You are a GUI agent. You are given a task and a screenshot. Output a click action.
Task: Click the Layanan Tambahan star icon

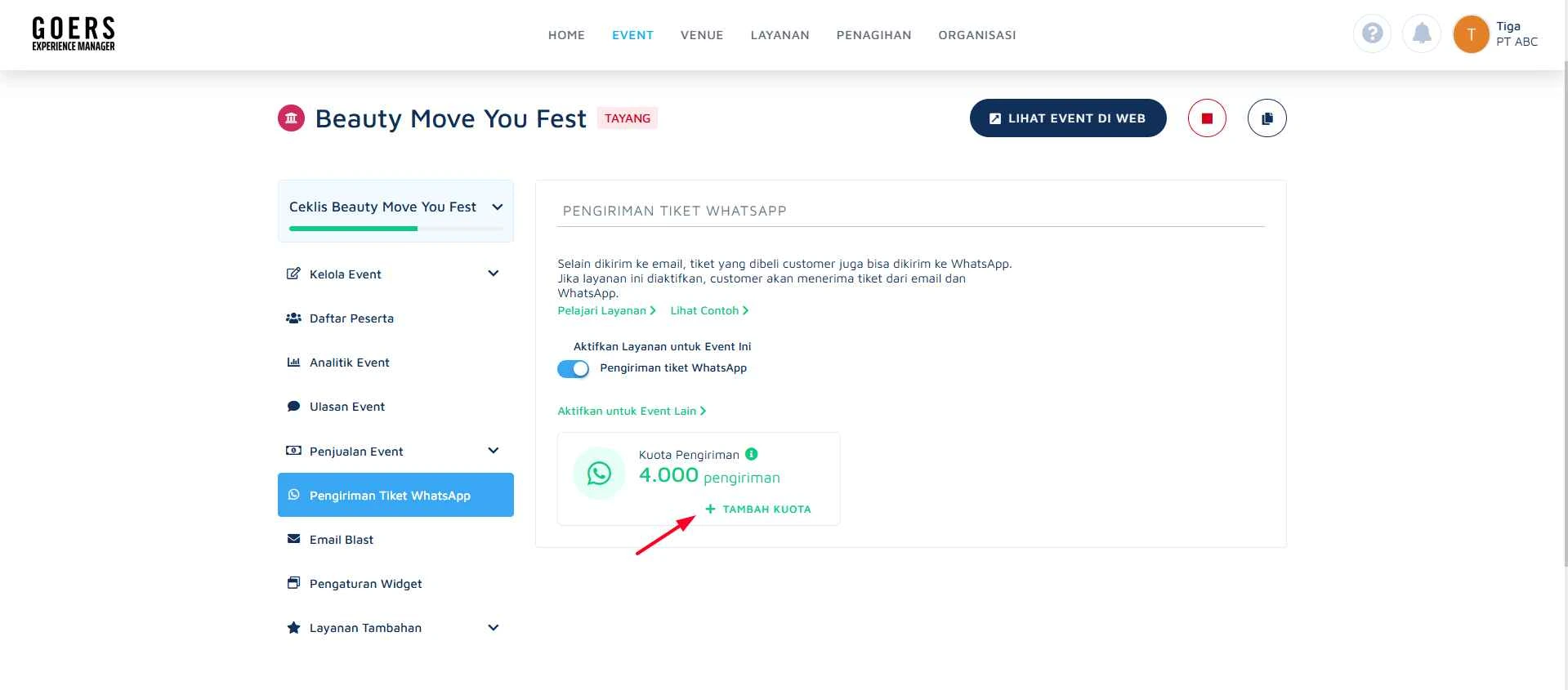coord(293,627)
